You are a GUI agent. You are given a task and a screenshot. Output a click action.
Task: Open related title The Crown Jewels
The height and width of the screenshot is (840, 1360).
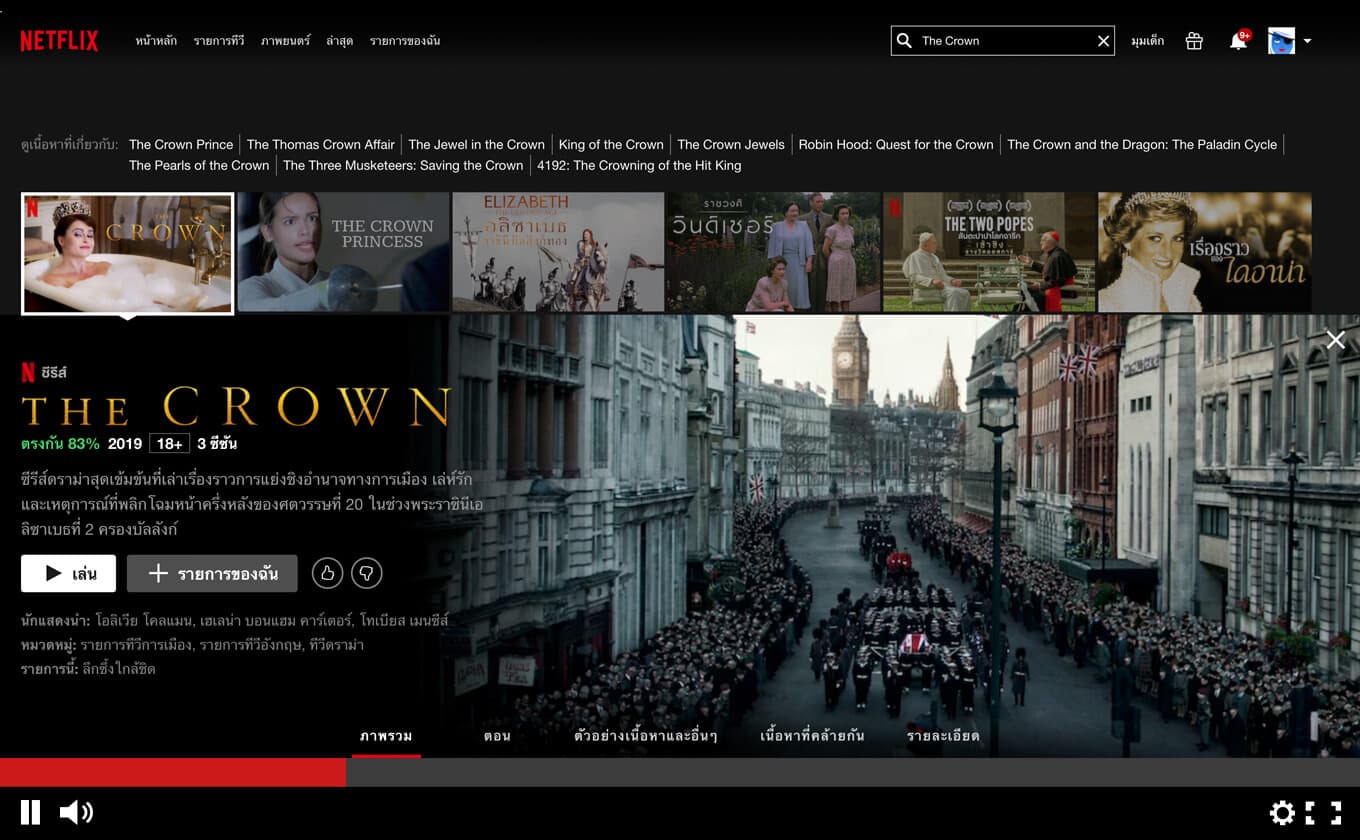[x=731, y=144]
